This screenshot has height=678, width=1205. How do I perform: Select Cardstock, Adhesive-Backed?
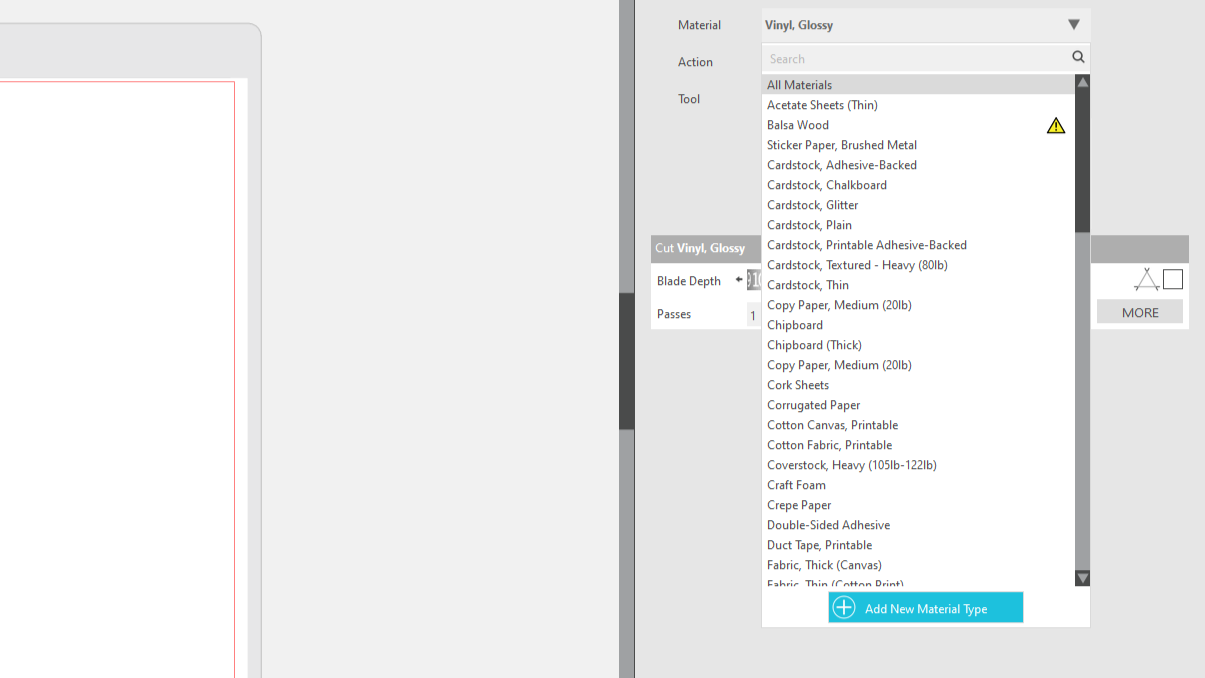pos(918,165)
